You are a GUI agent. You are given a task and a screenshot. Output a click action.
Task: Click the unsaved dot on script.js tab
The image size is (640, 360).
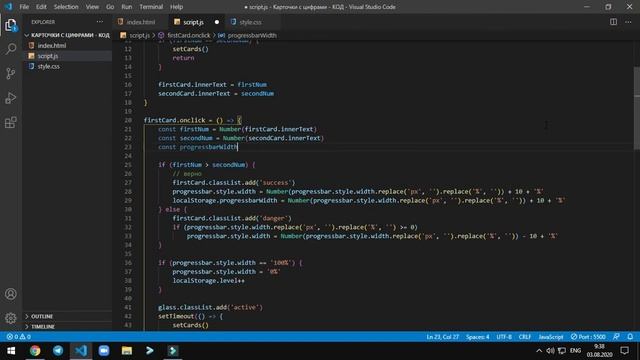point(217,22)
